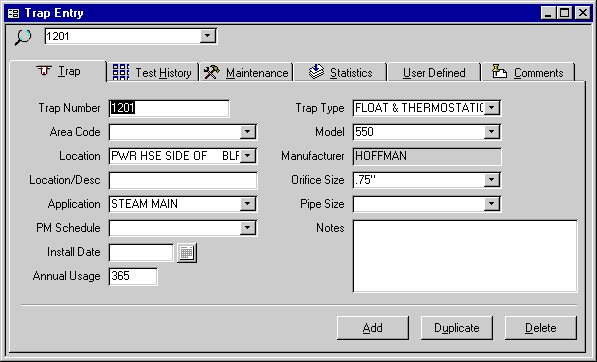Close the Trap Entry window
597x362 pixels.
(x=583, y=13)
